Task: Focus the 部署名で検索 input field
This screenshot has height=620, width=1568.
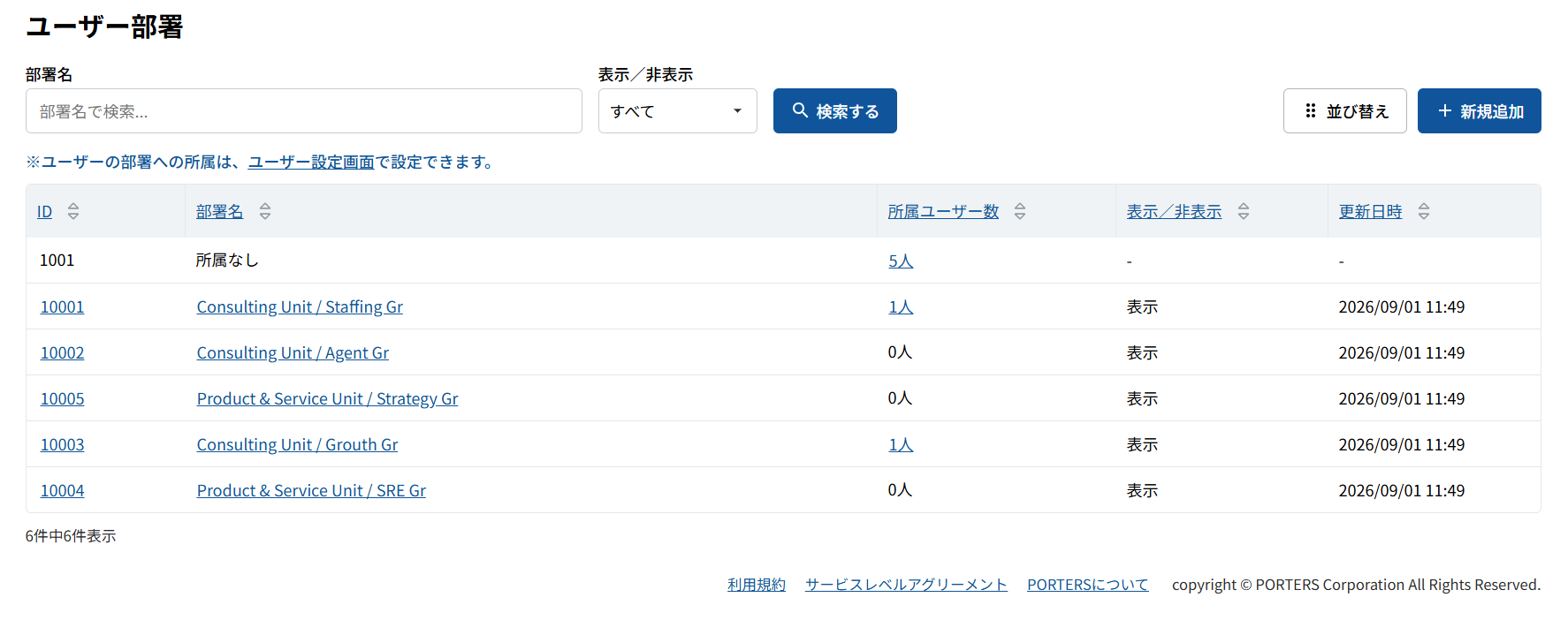Action: (x=304, y=111)
